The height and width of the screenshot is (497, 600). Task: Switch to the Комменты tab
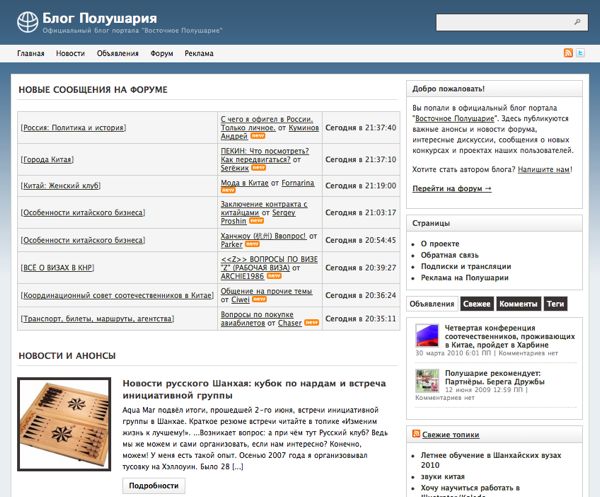[x=517, y=304]
